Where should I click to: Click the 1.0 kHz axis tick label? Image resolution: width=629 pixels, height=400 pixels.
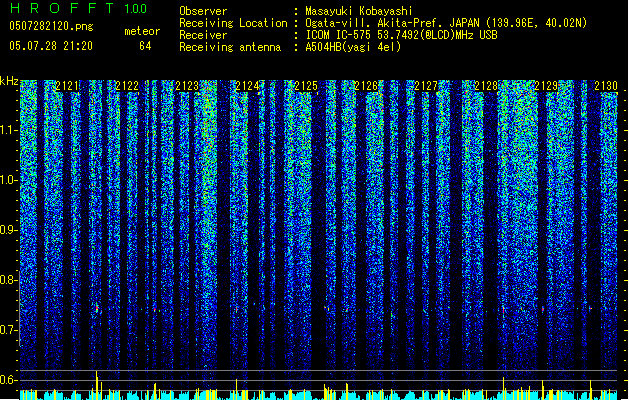(9, 180)
